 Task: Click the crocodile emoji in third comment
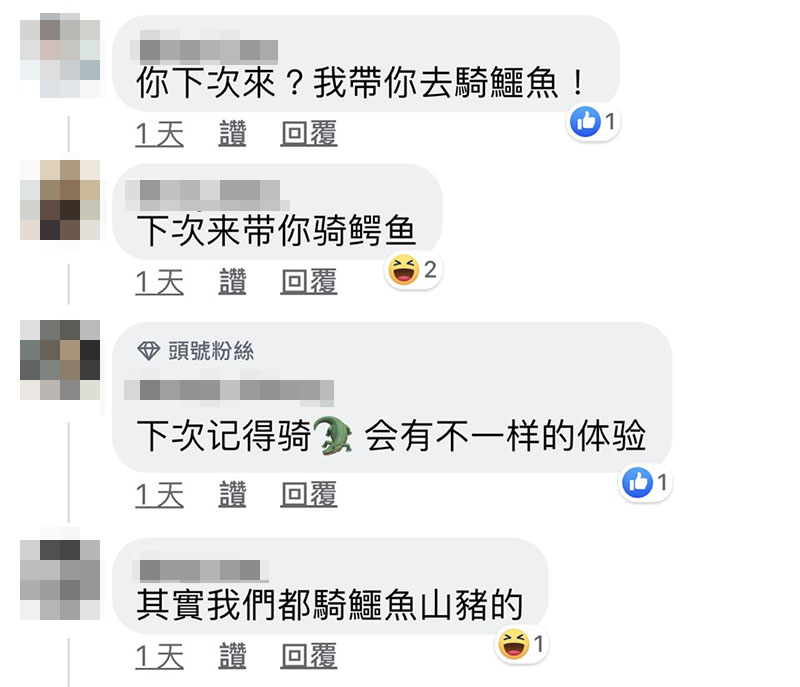point(332,436)
